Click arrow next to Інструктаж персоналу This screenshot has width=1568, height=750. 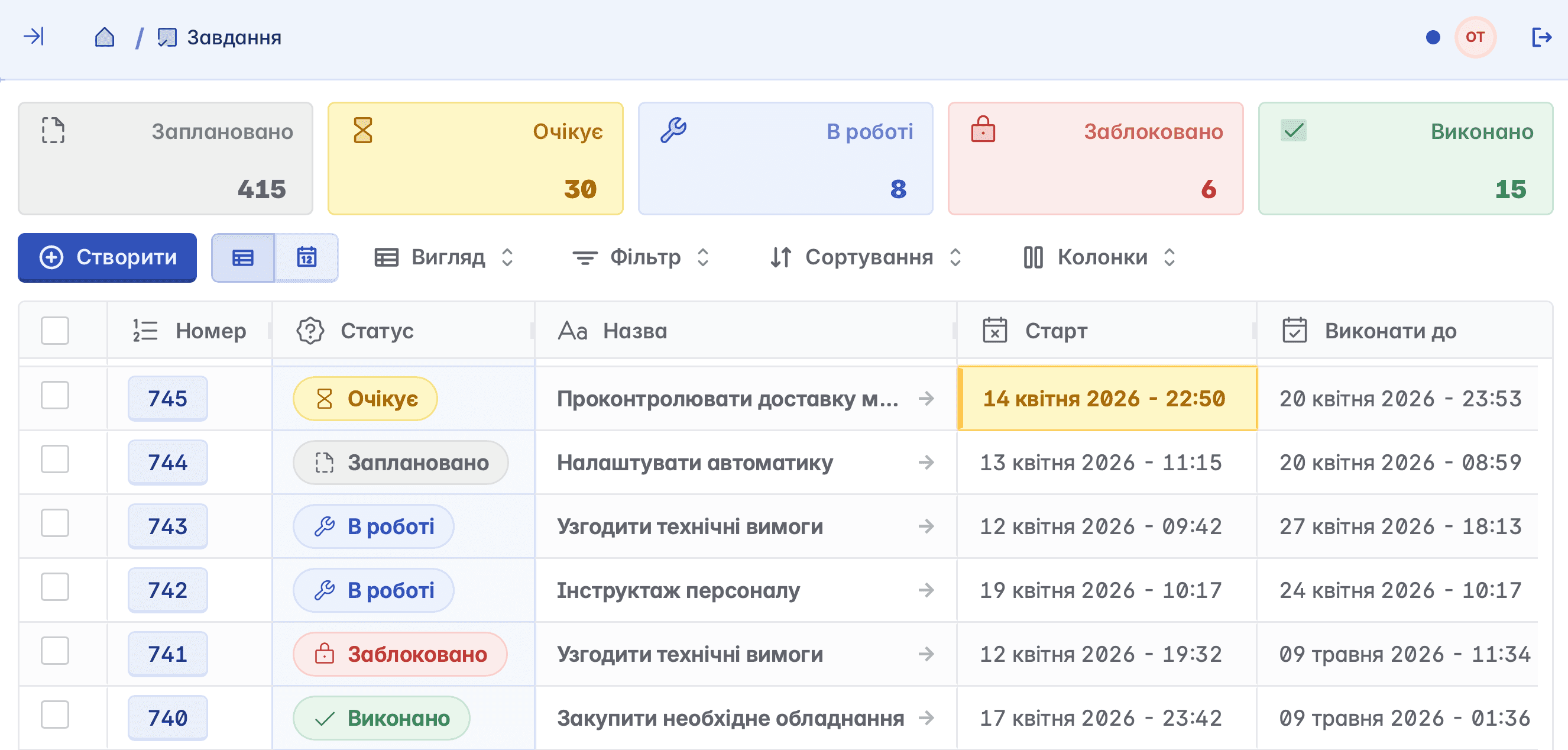[926, 590]
